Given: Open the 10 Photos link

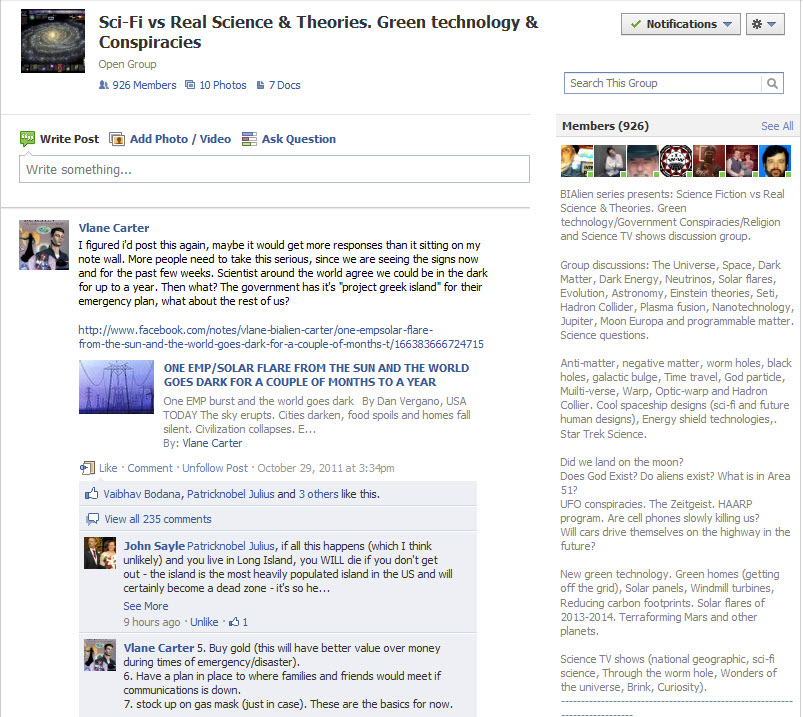Looking at the screenshot, I should (x=216, y=86).
